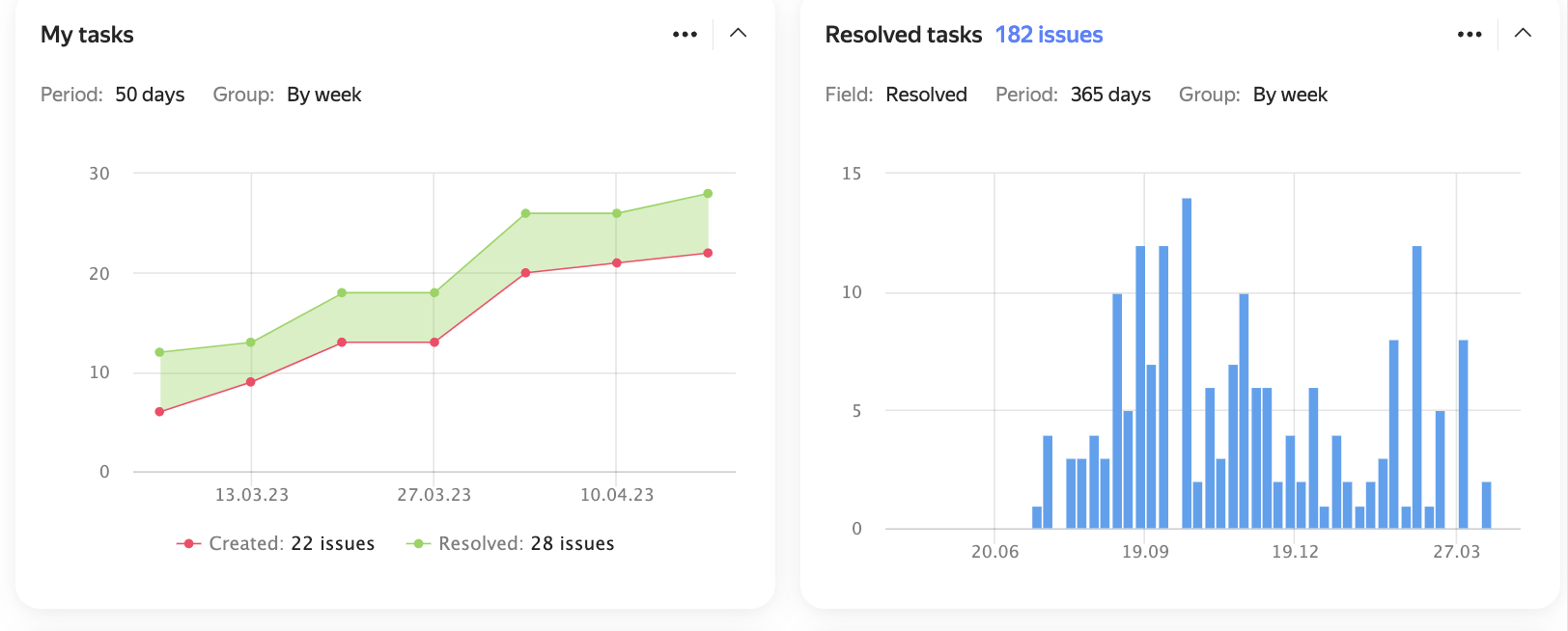Toggle the 'Created: 22 issues' legend entry

click(x=276, y=543)
